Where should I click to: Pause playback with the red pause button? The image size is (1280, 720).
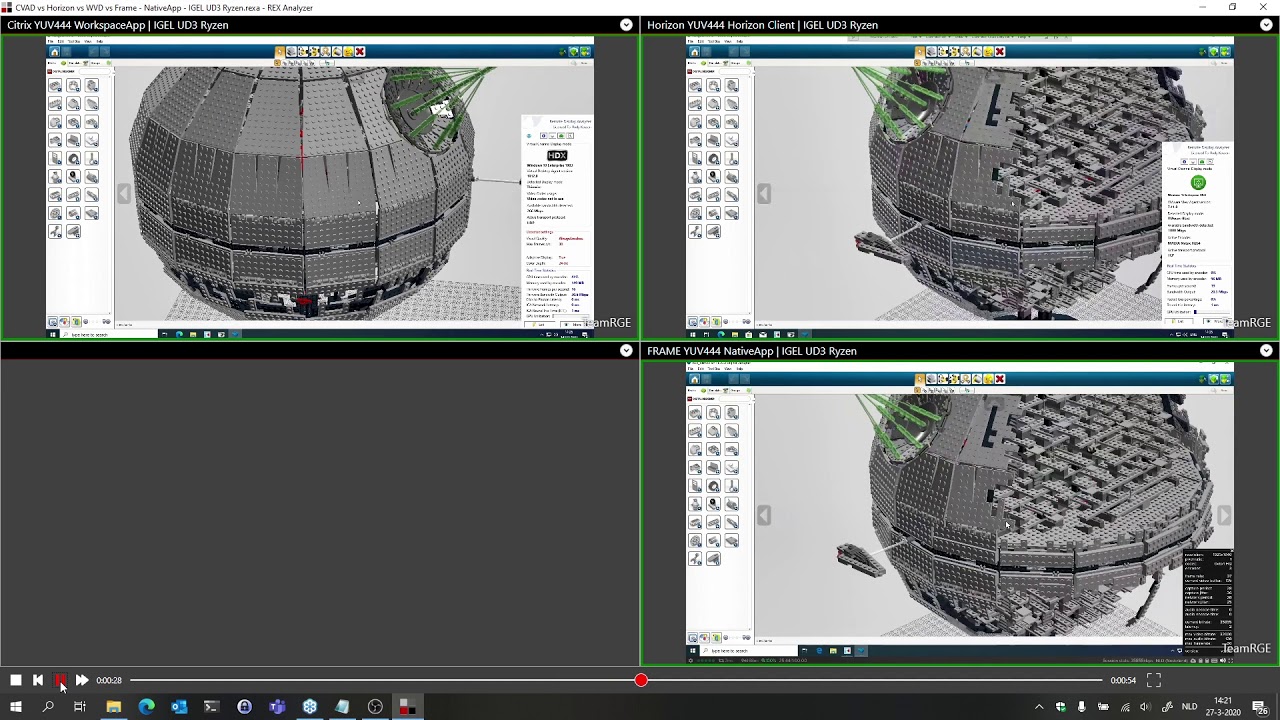[x=60, y=680]
